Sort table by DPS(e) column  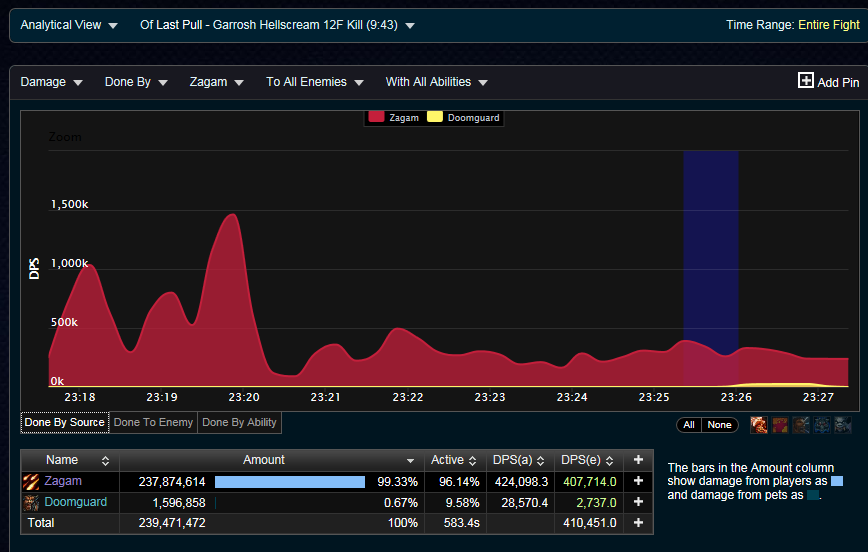pos(588,460)
